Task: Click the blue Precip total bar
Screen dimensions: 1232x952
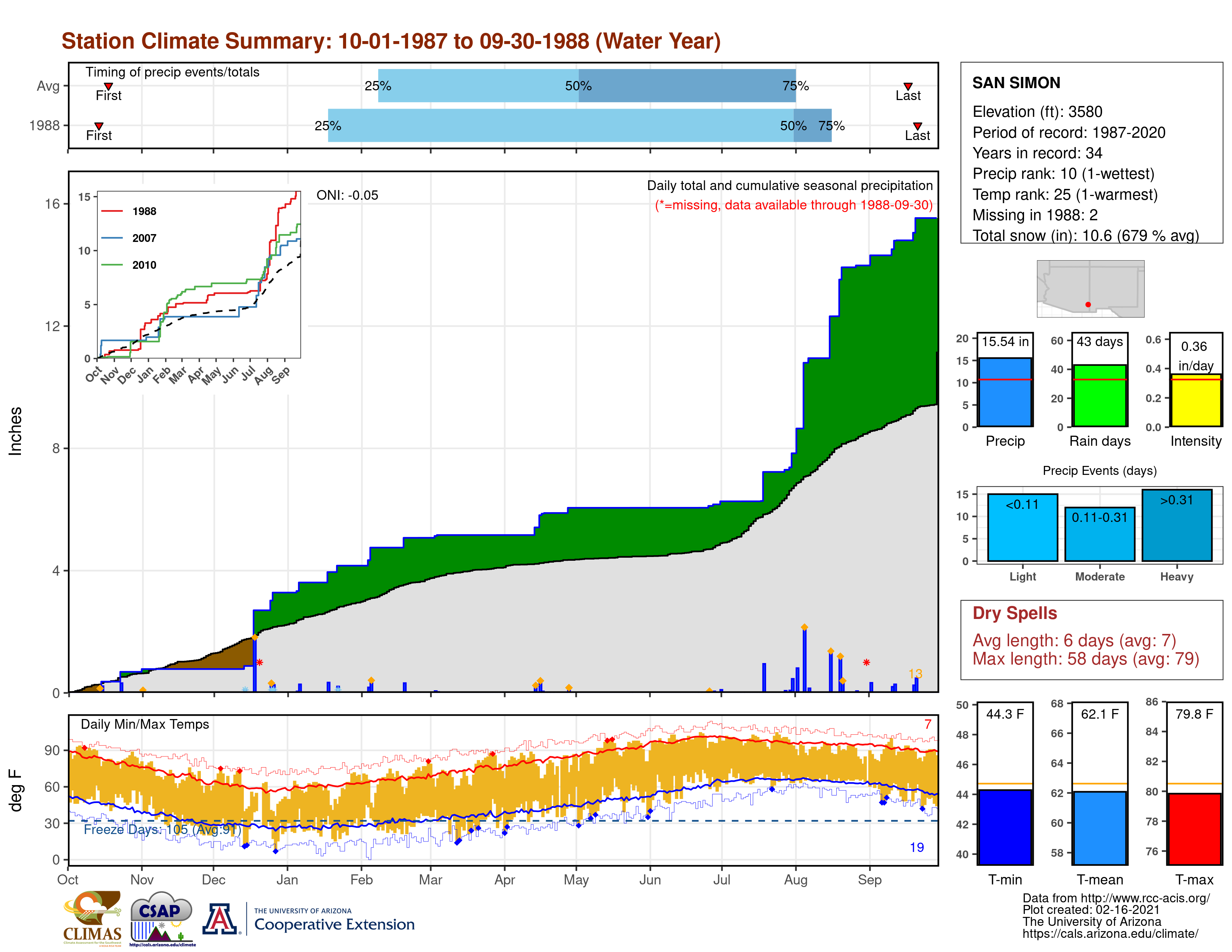Action: click(1005, 392)
